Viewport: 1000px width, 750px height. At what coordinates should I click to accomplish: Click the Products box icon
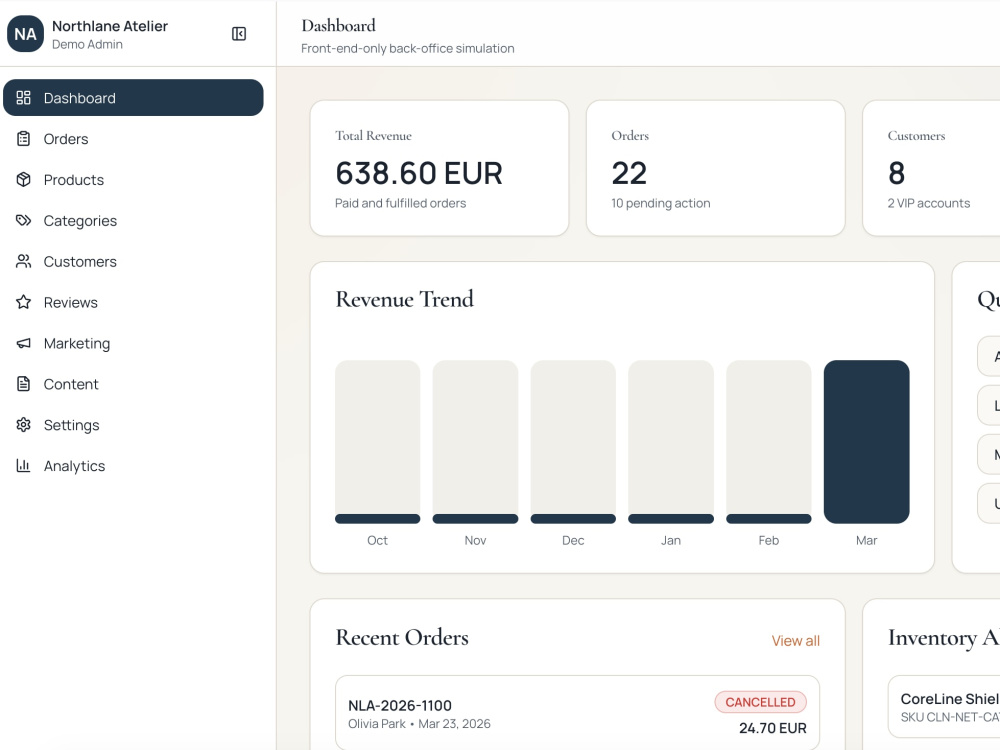tap(24, 179)
